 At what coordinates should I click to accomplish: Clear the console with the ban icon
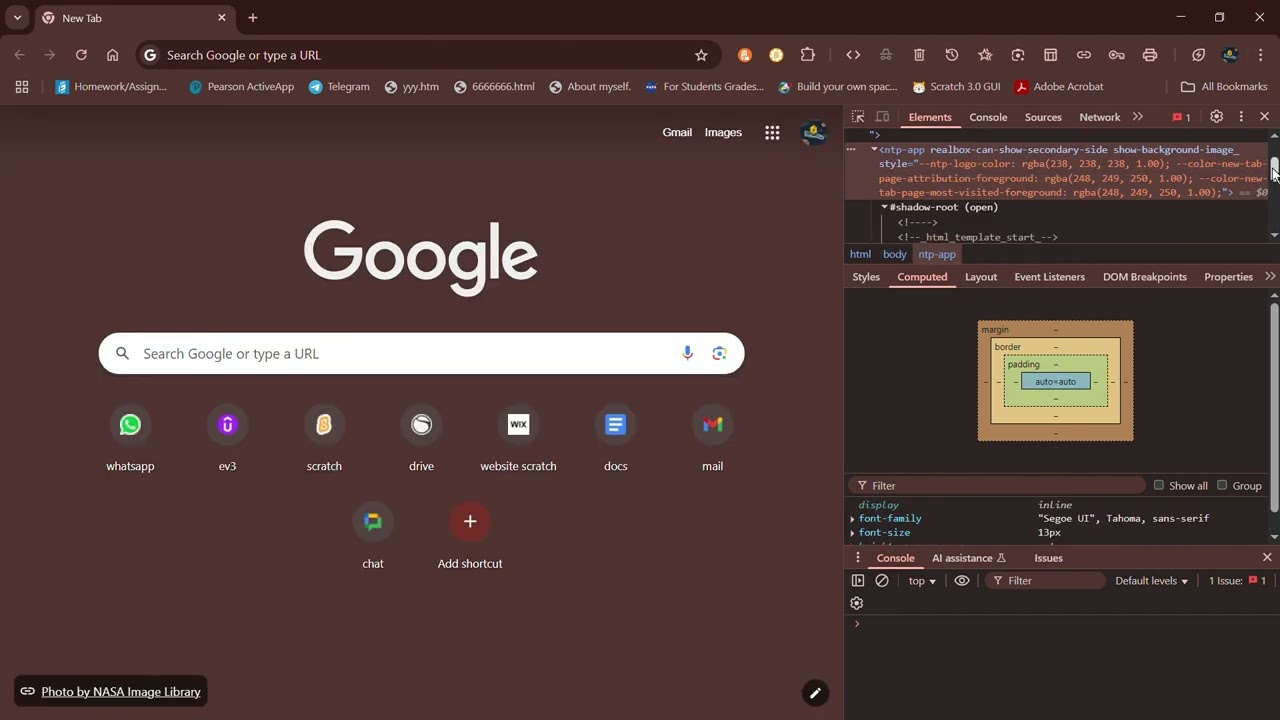(x=882, y=580)
